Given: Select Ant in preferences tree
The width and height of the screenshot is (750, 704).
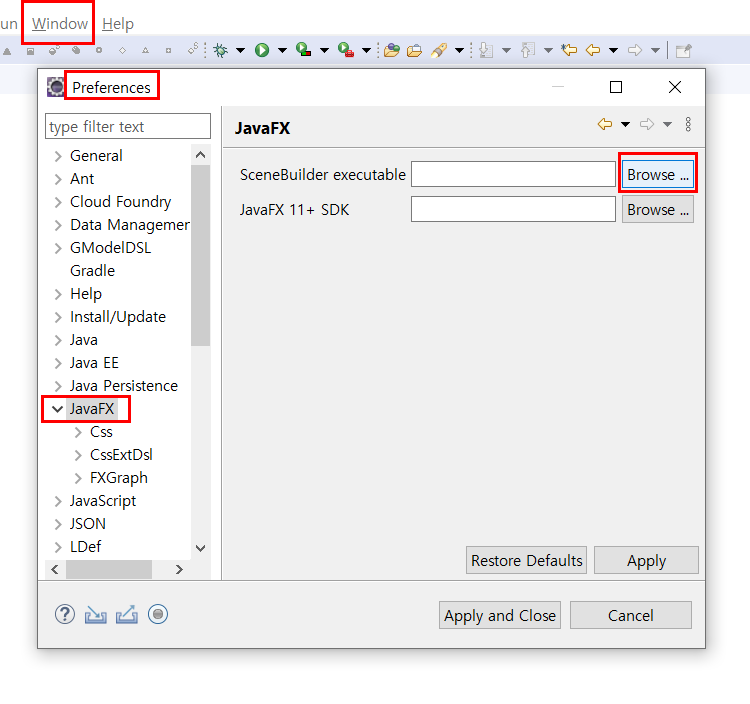Looking at the screenshot, I should [x=82, y=179].
